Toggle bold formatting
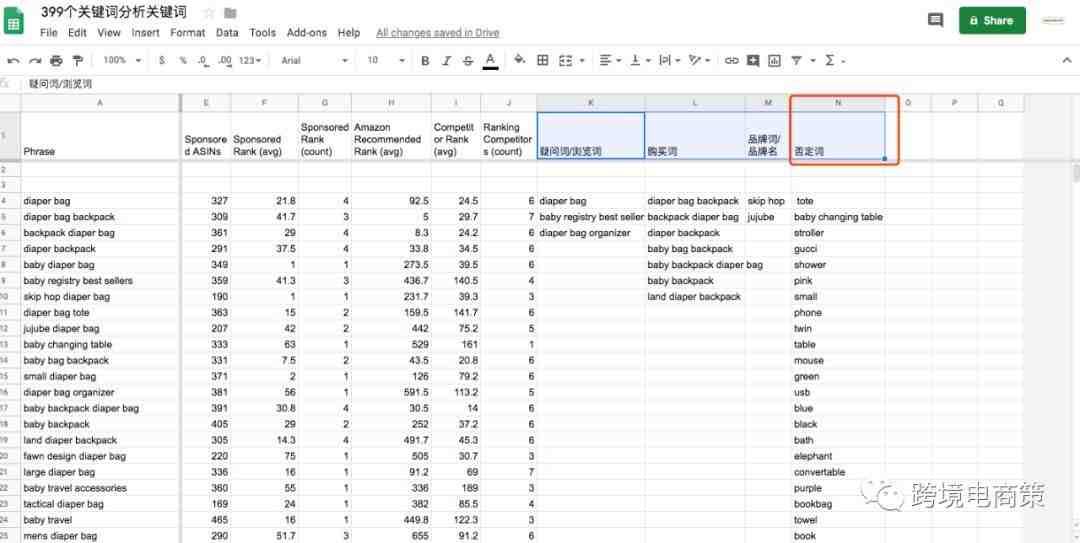The height and width of the screenshot is (543, 1080). pos(425,61)
